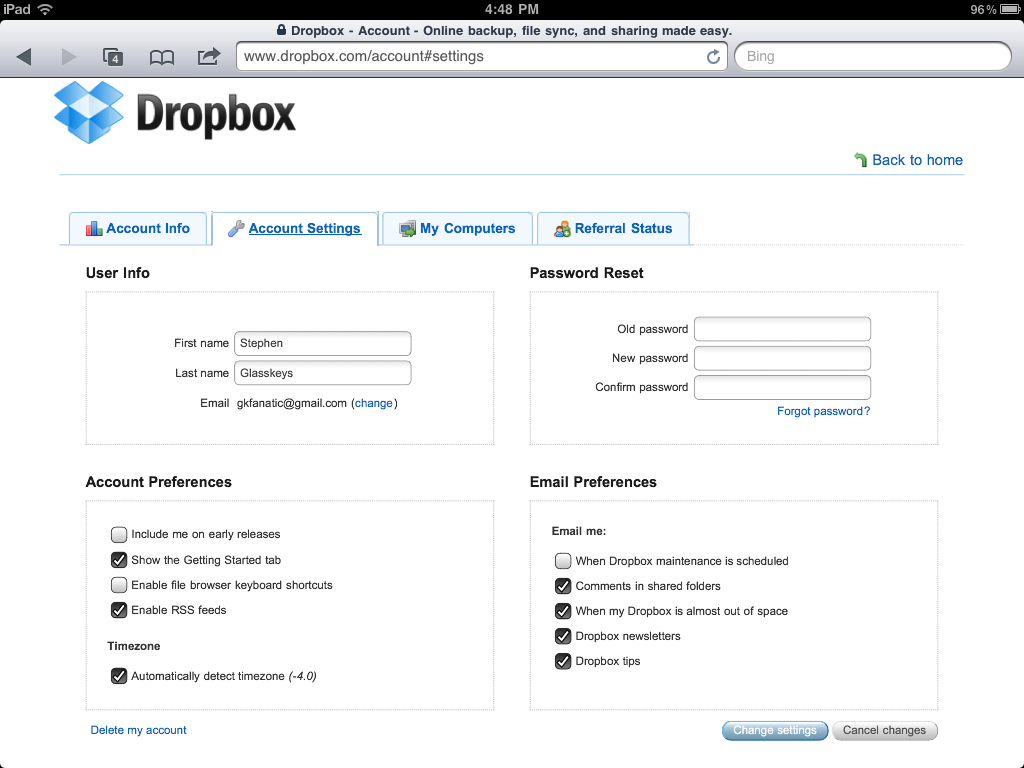
Task: Click the green Back to home arrow icon
Action: (860, 160)
